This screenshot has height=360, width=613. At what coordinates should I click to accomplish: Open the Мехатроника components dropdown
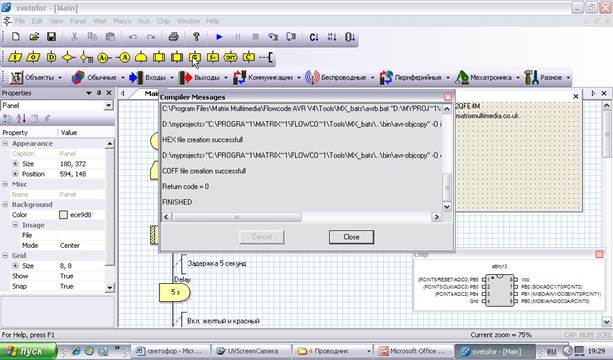(518, 78)
